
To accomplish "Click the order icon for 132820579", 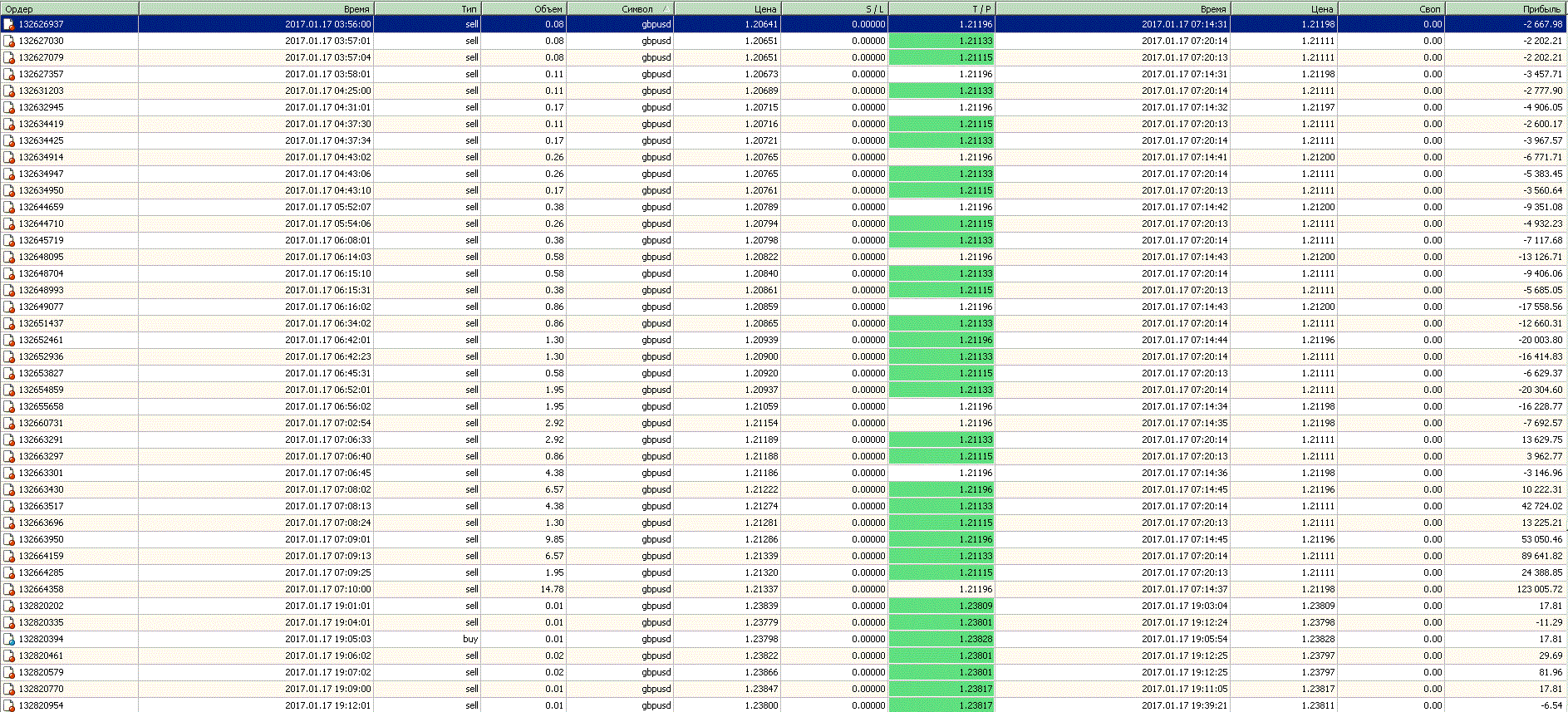I will [x=9, y=672].
